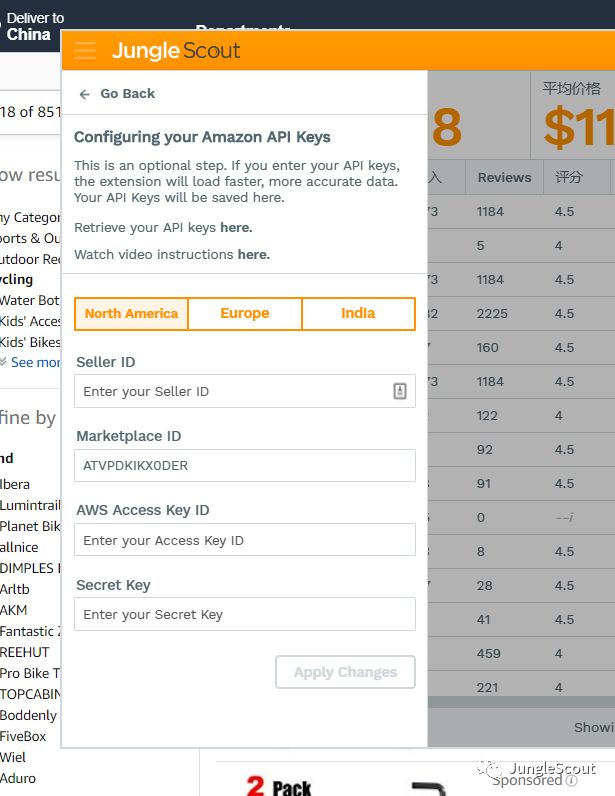
Task: Click the Seller ID autofill icon
Action: pyautogui.click(x=399, y=392)
